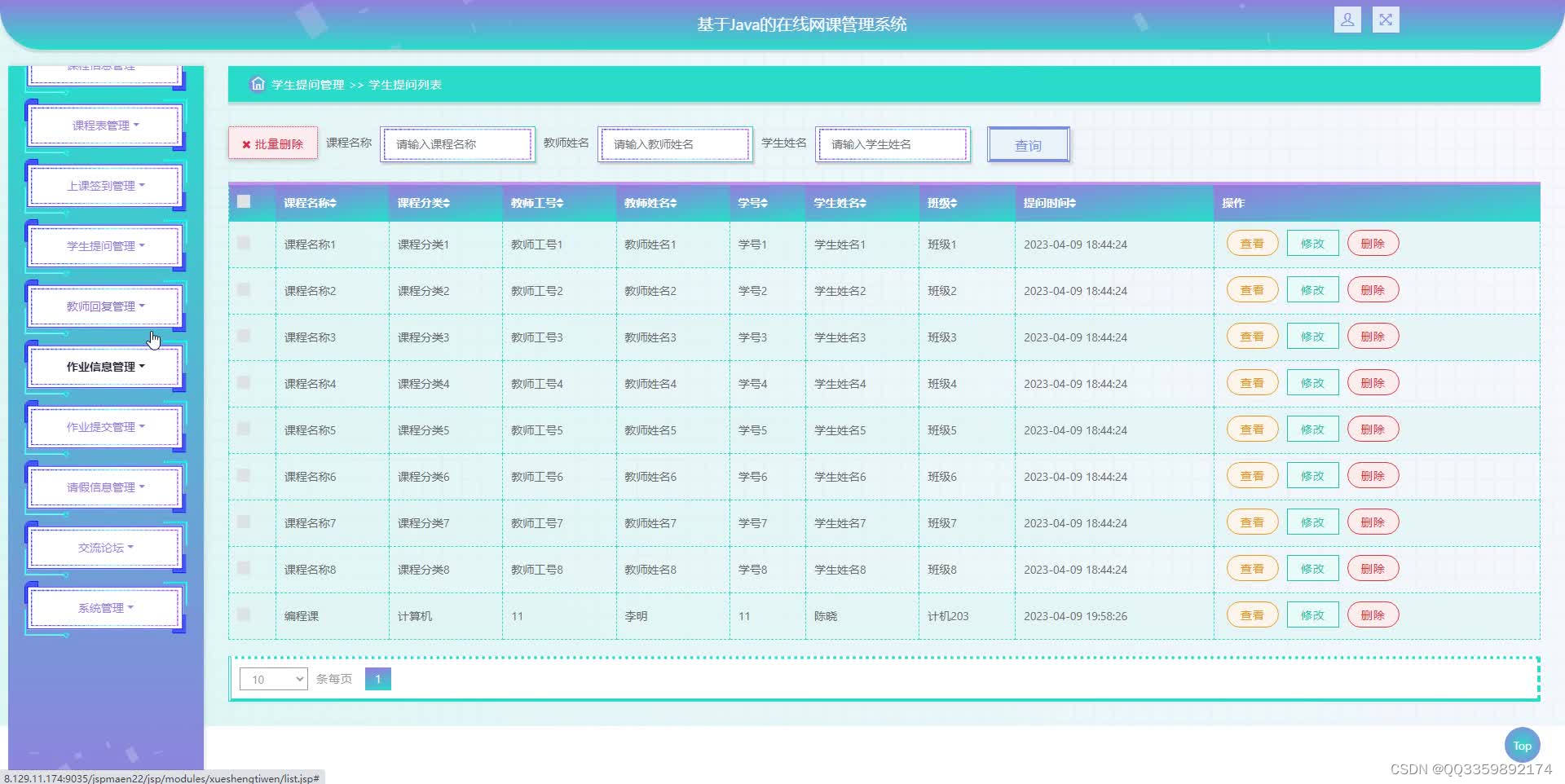Sort by 学号 column arrows
The width and height of the screenshot is (1565, 784).
[x=764, y=203]
